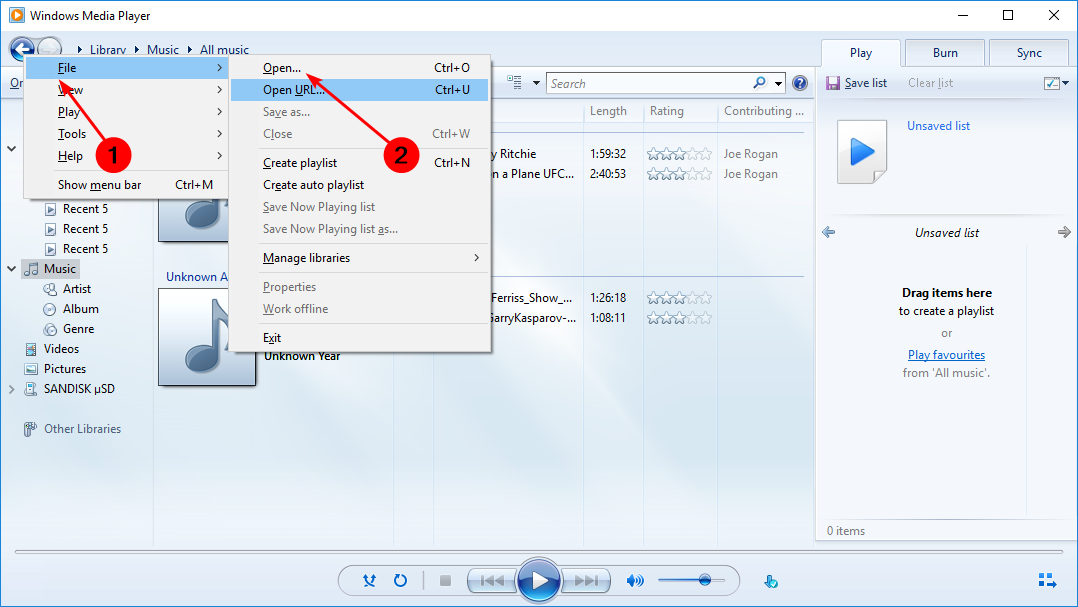Mute the volume speaker icon

(x=635, y=581)
